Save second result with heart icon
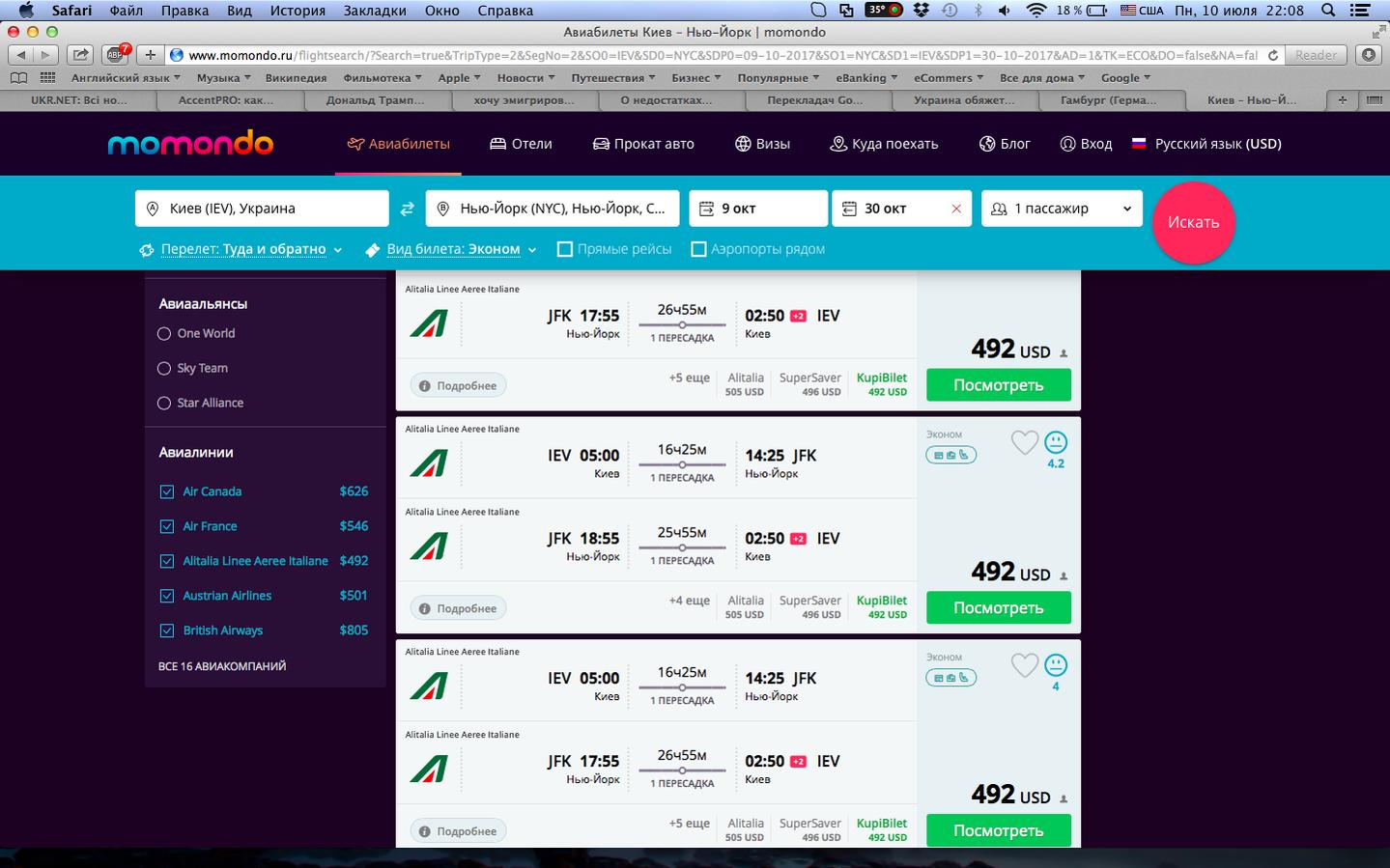This screenshot has height=868, width=1390. [1024, 442]
